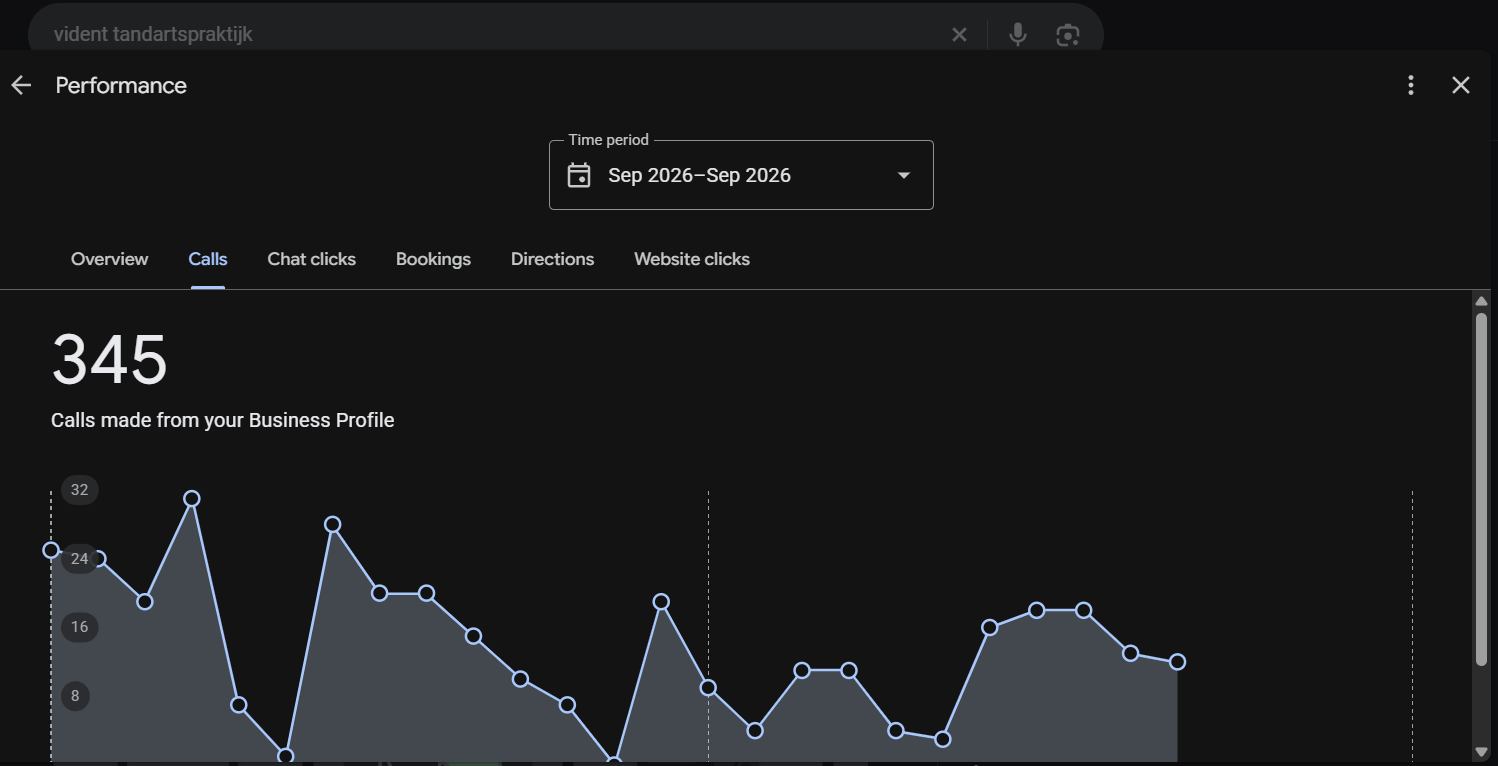
Task: Open the Chat clicks tab
Action: (x=311, y=259)
